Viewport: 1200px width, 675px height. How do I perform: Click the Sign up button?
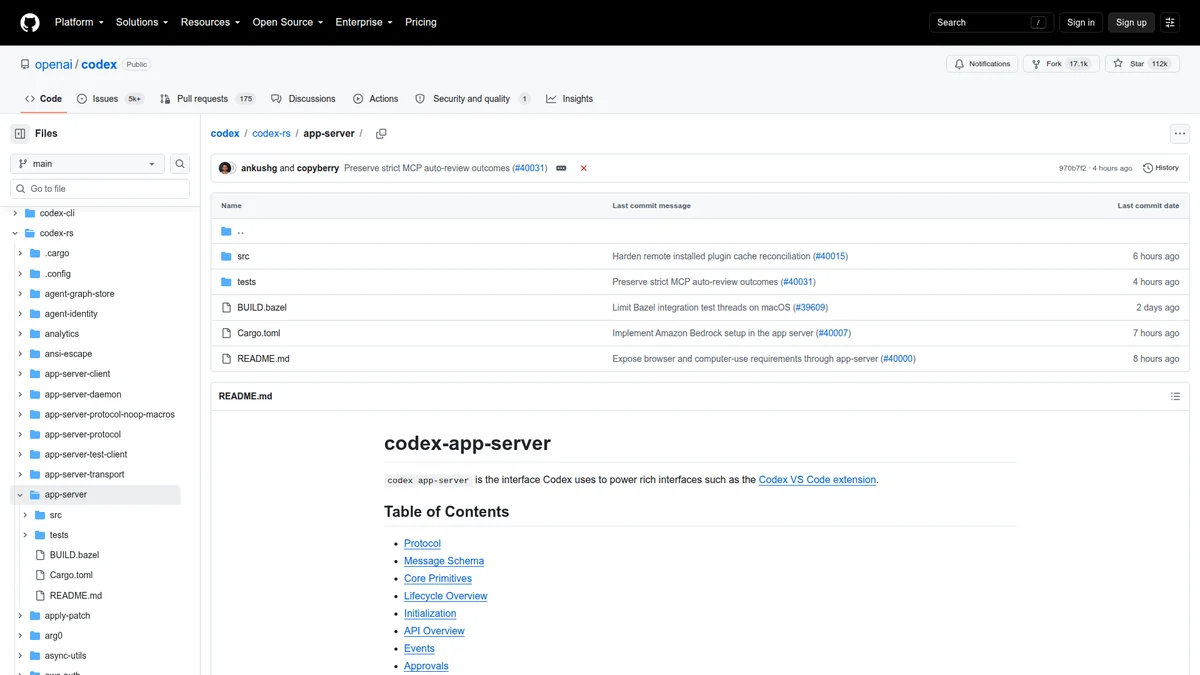(x=1131, y=22)
